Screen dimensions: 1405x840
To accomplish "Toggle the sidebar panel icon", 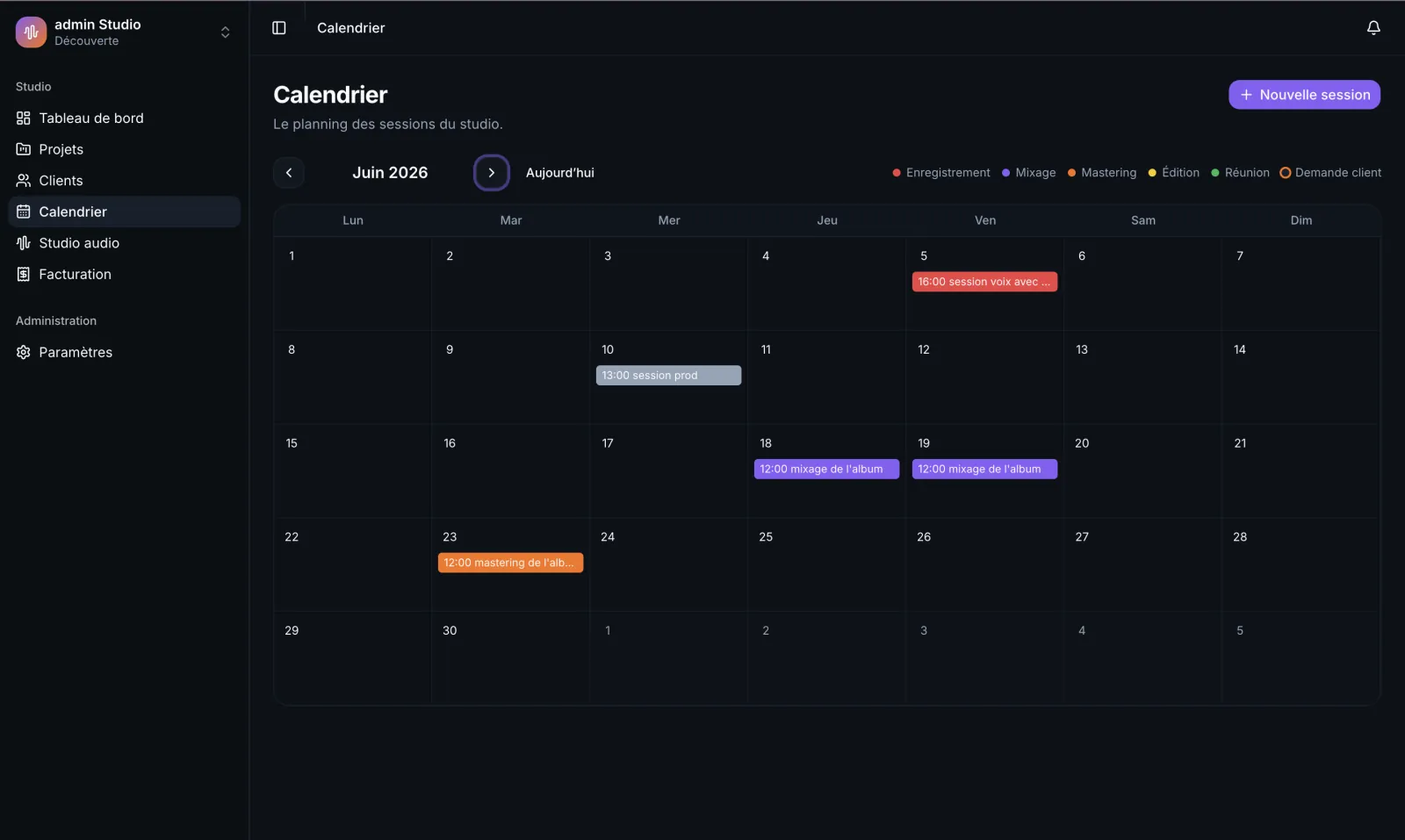I will 279,28.
